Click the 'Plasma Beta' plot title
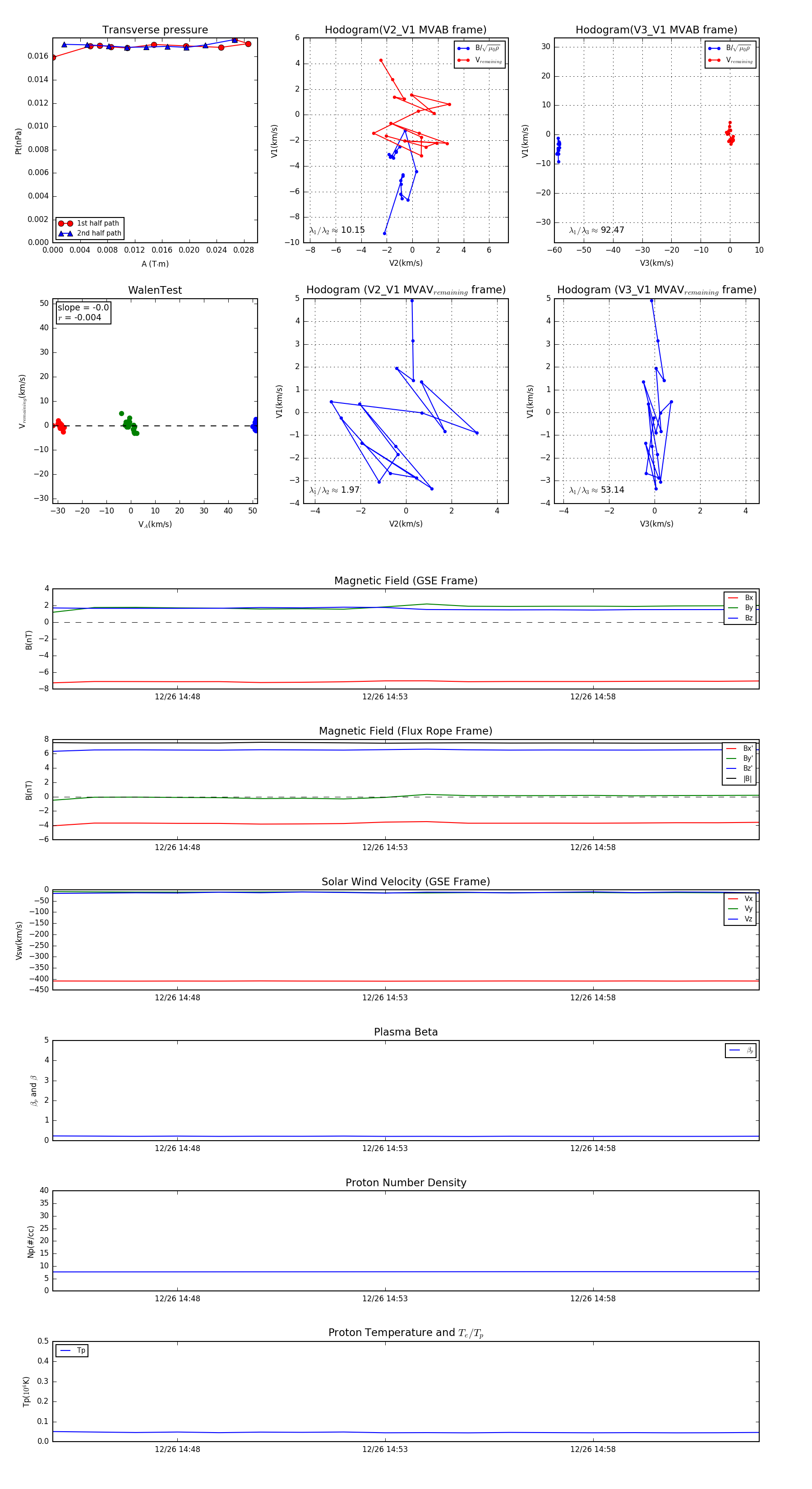812x1489 pixels. click(406, 1032)
